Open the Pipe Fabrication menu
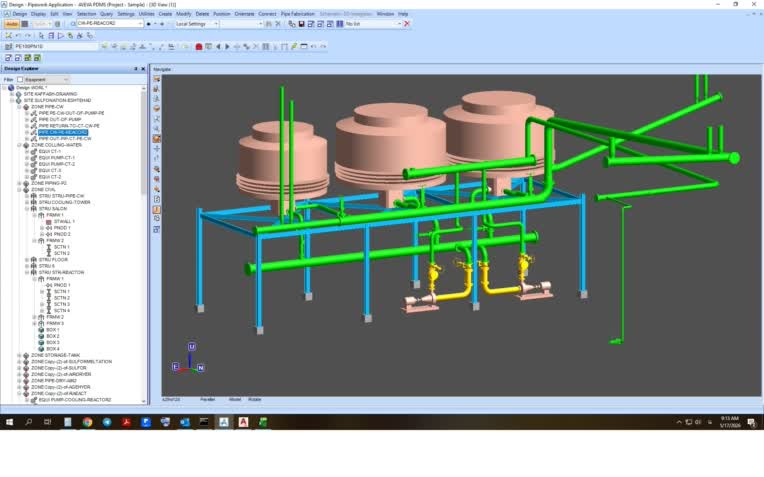 point(298,14)
